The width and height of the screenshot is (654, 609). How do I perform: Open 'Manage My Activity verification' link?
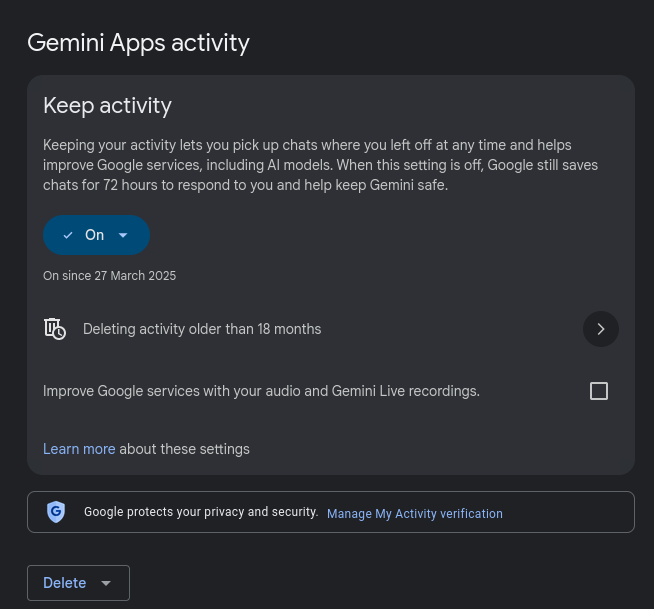(x=414, y=514)
